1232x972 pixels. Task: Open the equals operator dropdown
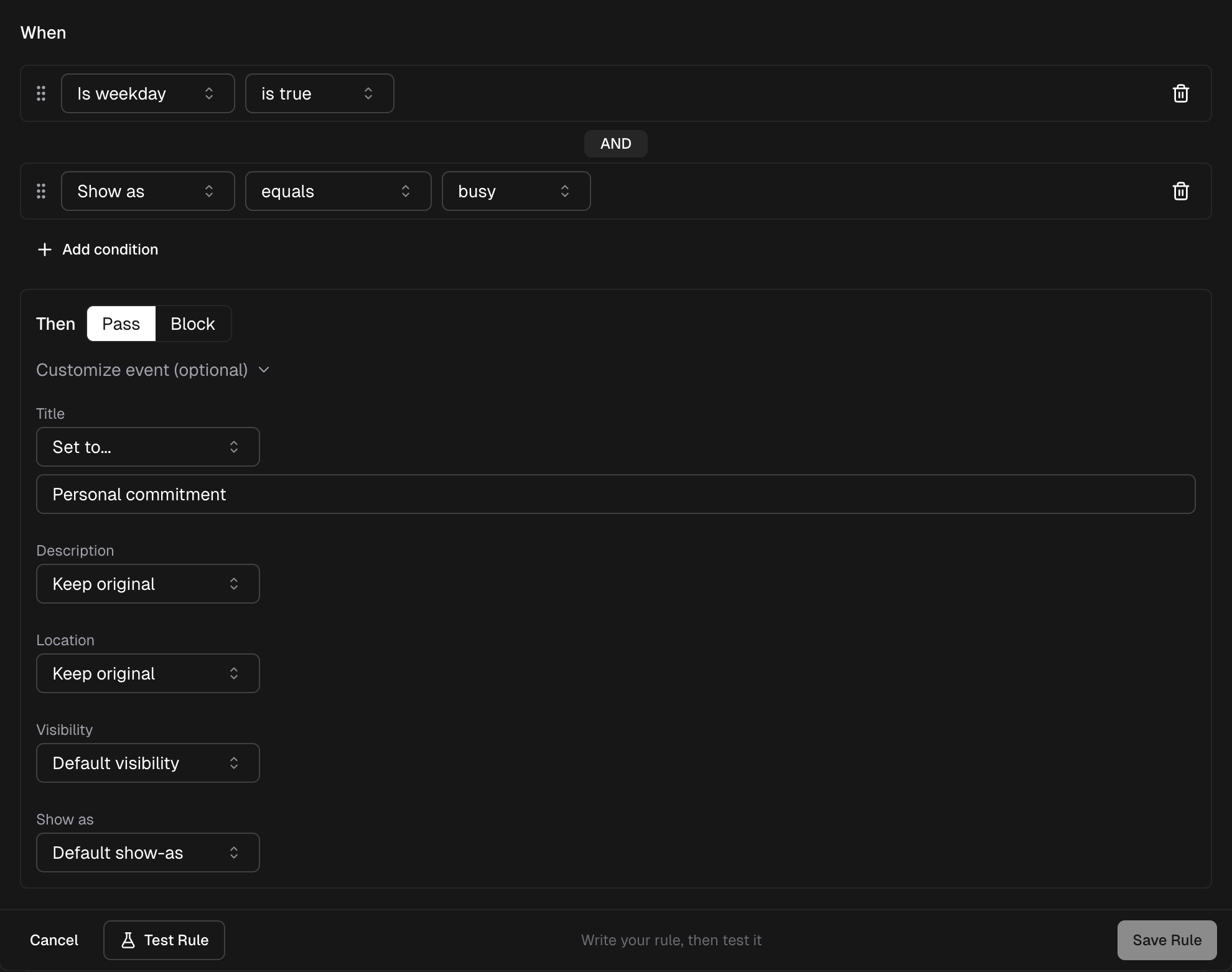338,191
